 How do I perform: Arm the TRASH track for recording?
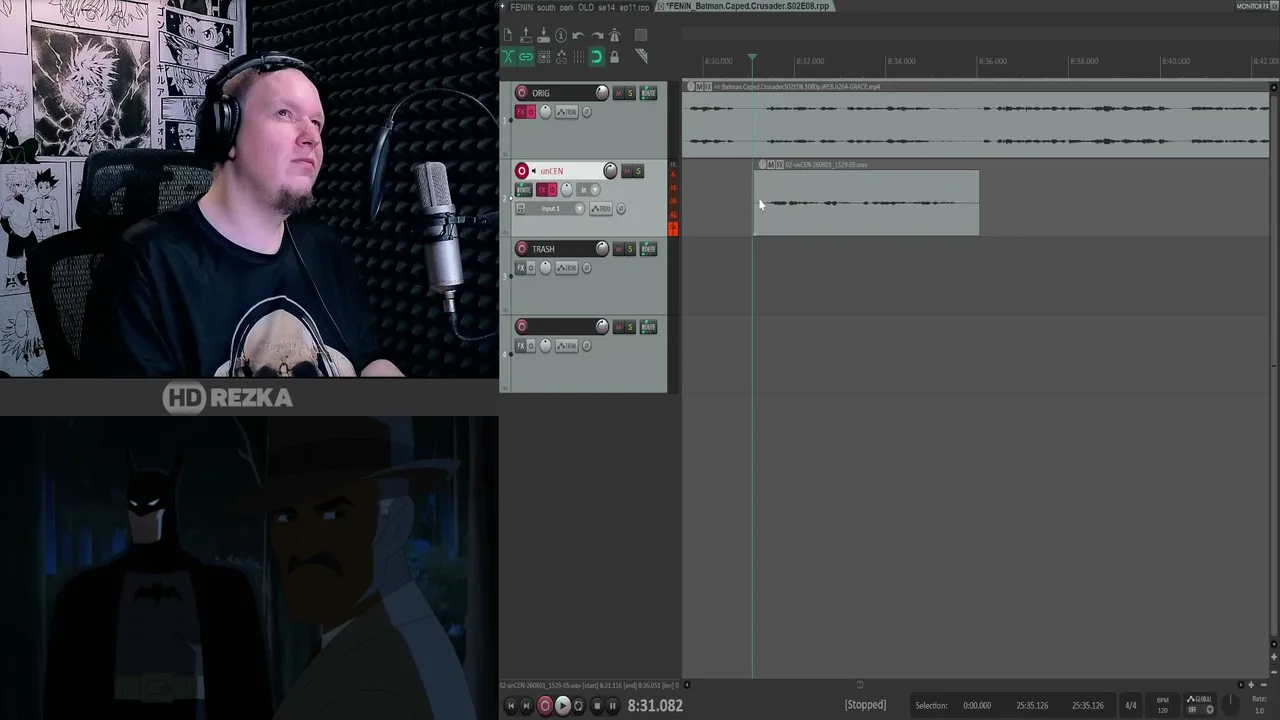(x=521, y=249)
